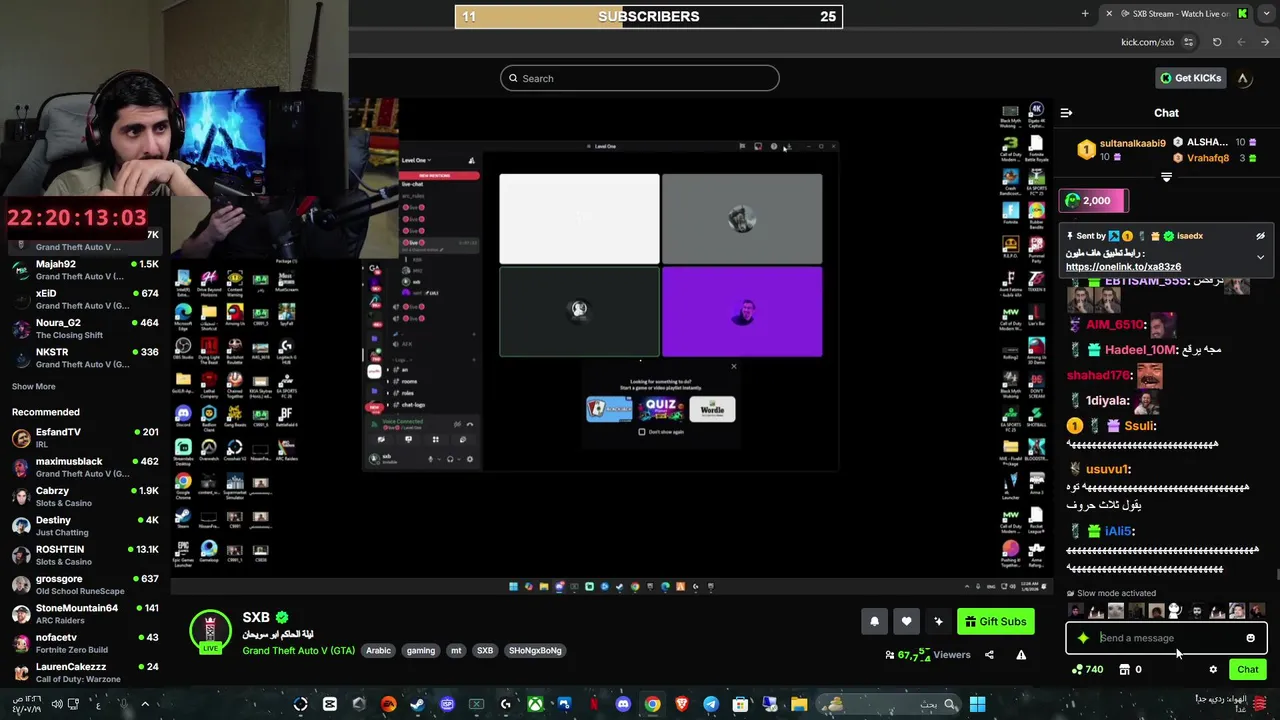
Task: Click the share icon next to Viewers
Action: [989, 655]
